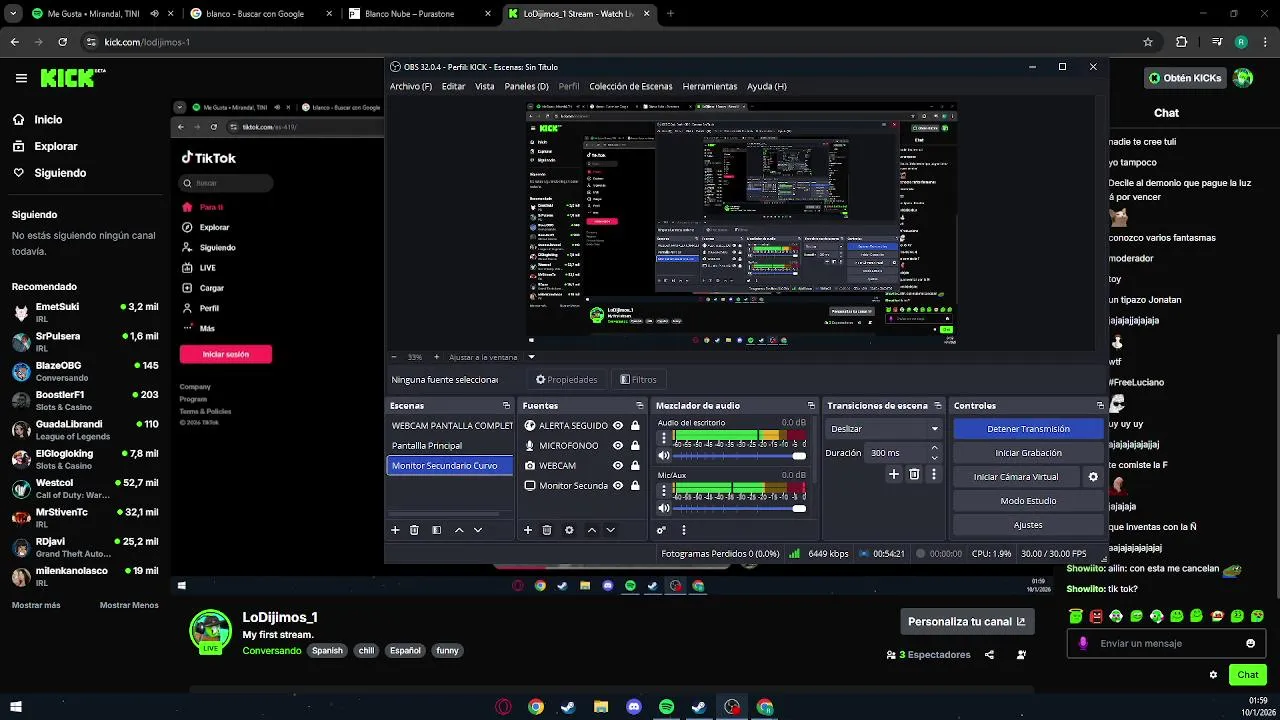Viewport: 1280px width, 720px height.
Task: Delete selected scene with trash icon in Escenas
Action: click(x=414, y=530)
